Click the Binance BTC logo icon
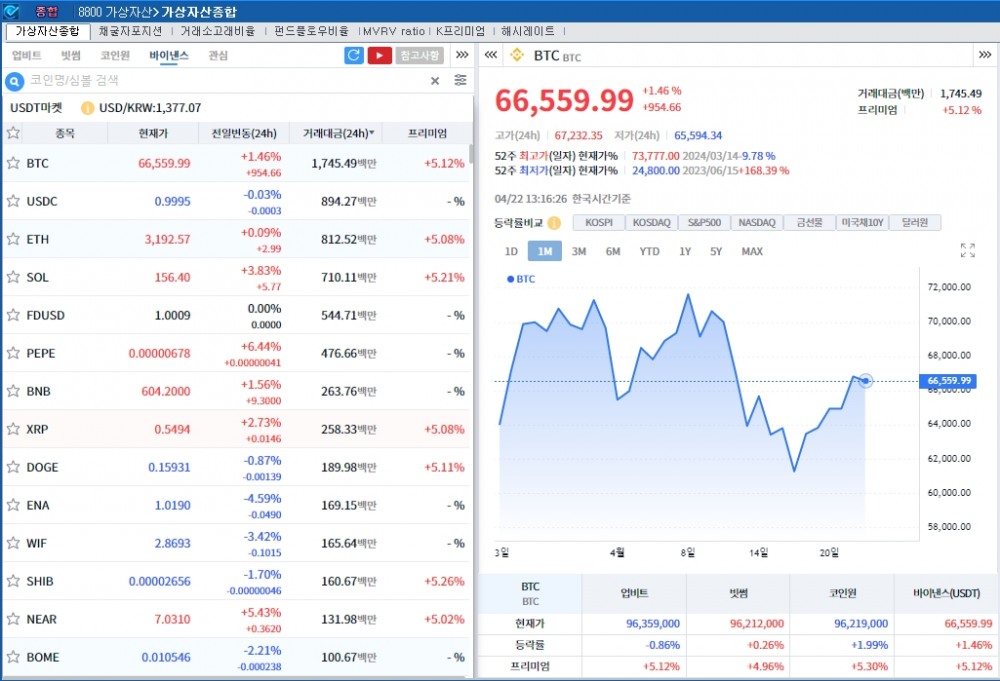This screenshot has height=681, width=1000. tap(517, 57)
